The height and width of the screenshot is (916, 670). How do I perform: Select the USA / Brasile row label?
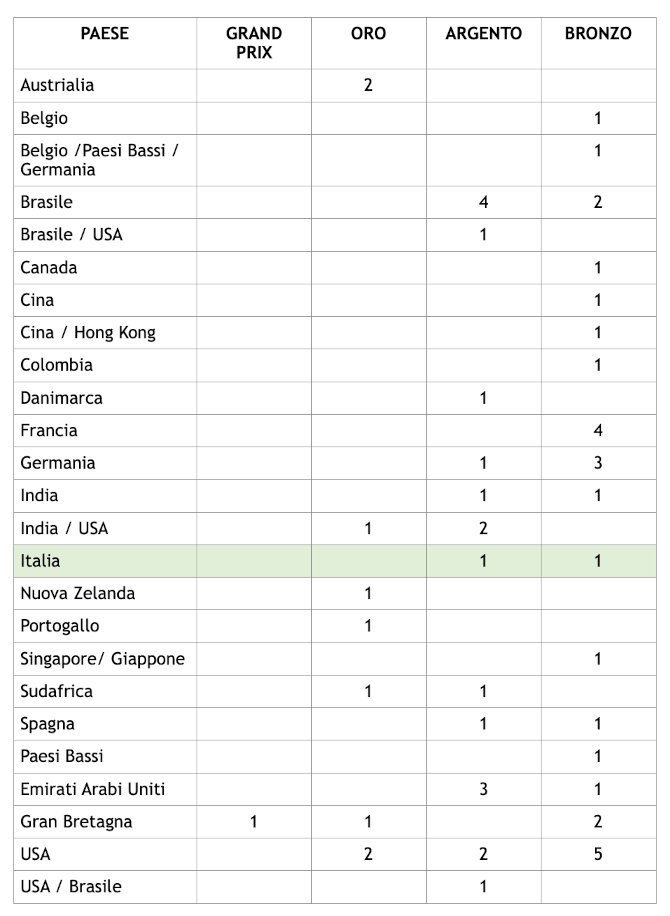click(x=71, y=887)
